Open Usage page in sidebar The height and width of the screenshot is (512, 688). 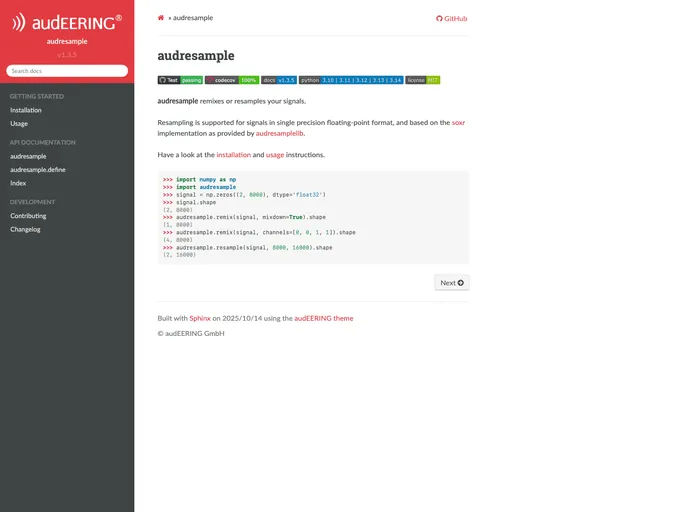[19, 124]
